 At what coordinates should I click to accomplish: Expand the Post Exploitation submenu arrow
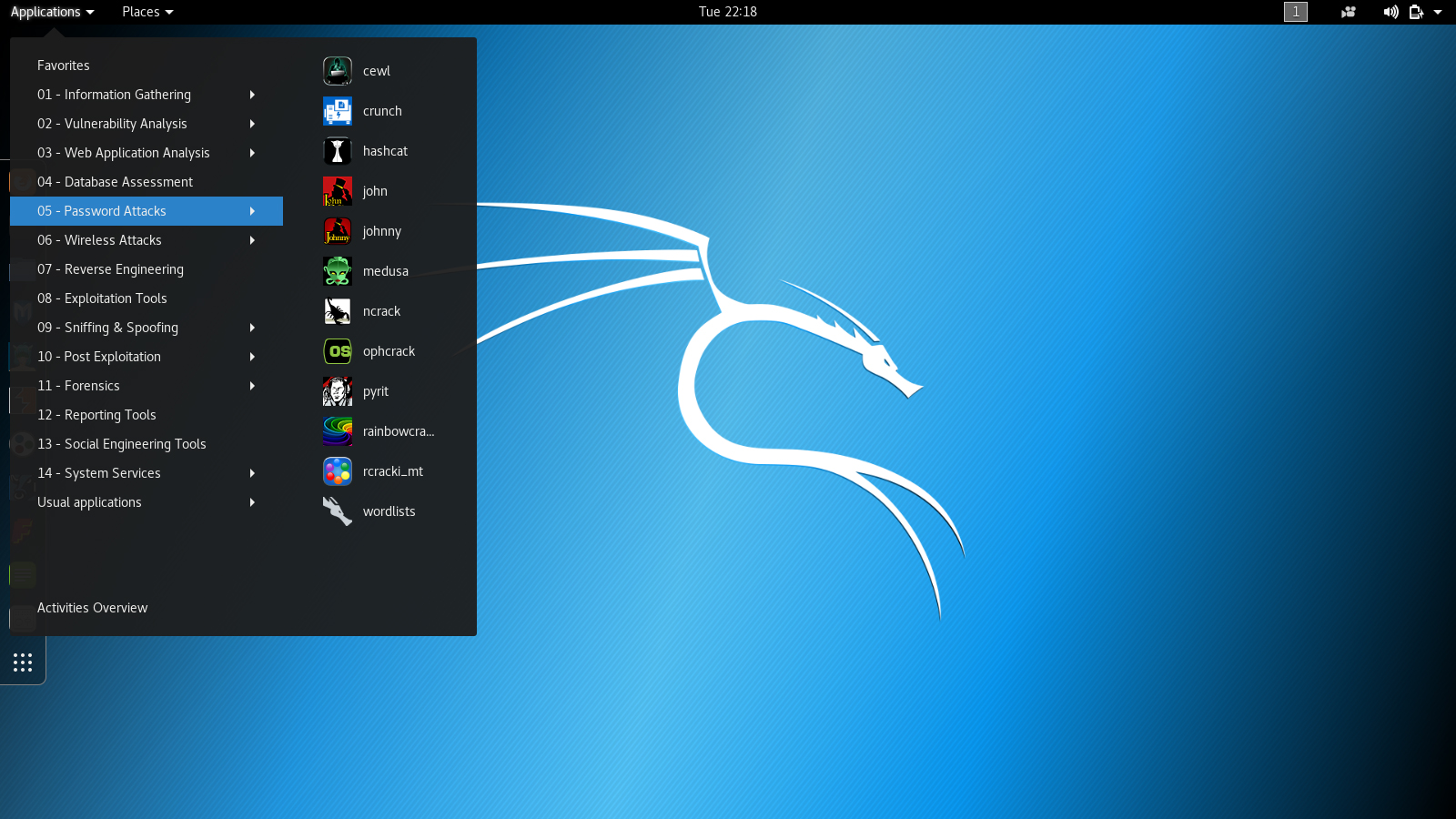(x=252, y=357)
